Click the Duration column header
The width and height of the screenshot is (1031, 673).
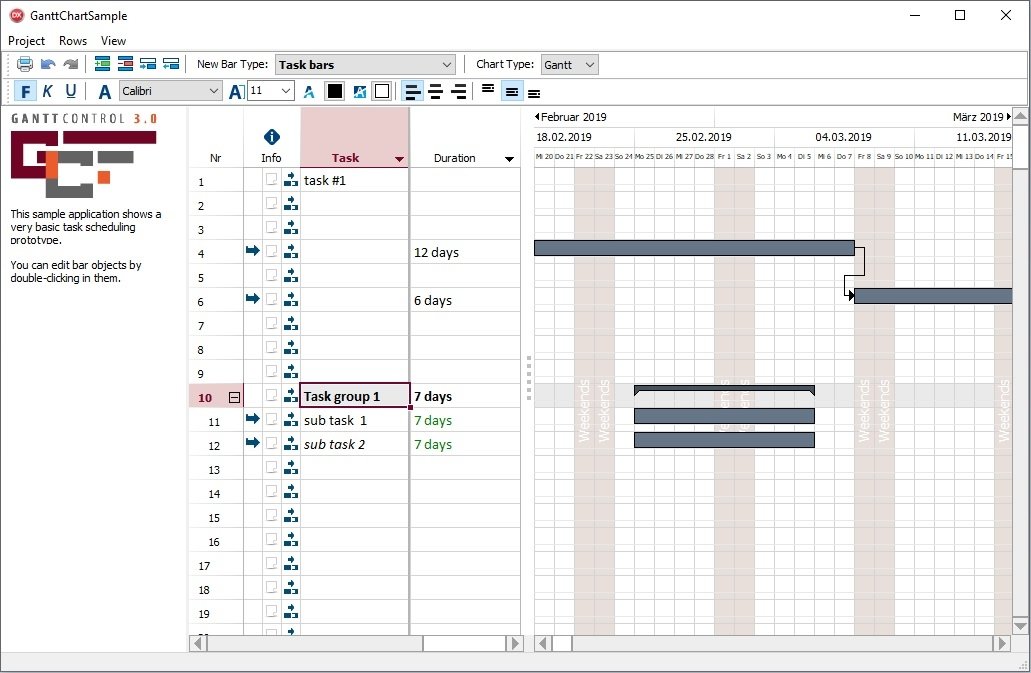coord(454,158)
